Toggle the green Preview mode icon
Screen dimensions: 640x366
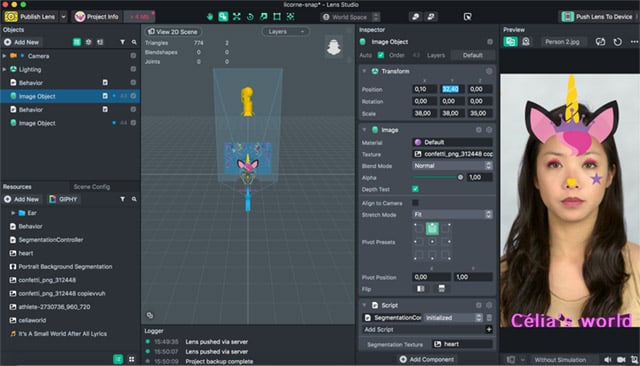point(510,42)
